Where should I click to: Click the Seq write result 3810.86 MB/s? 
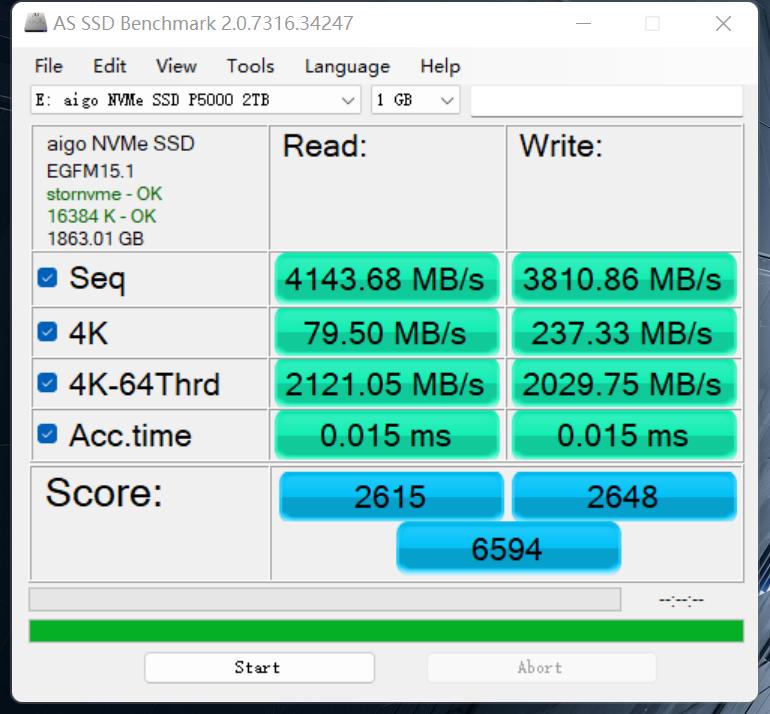(624, 278)
